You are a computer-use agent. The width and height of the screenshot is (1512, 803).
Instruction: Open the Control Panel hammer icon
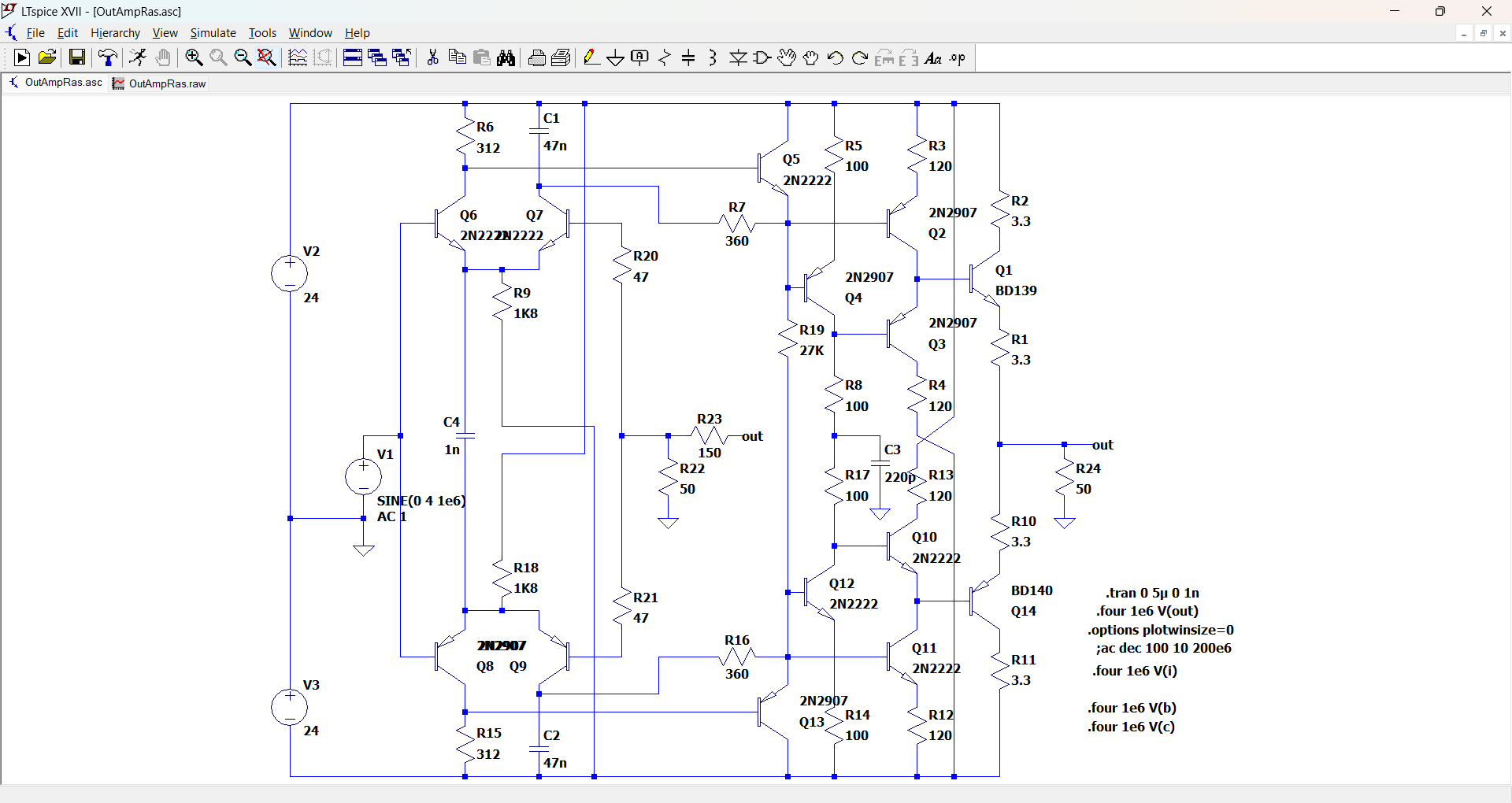click(108, 57)
